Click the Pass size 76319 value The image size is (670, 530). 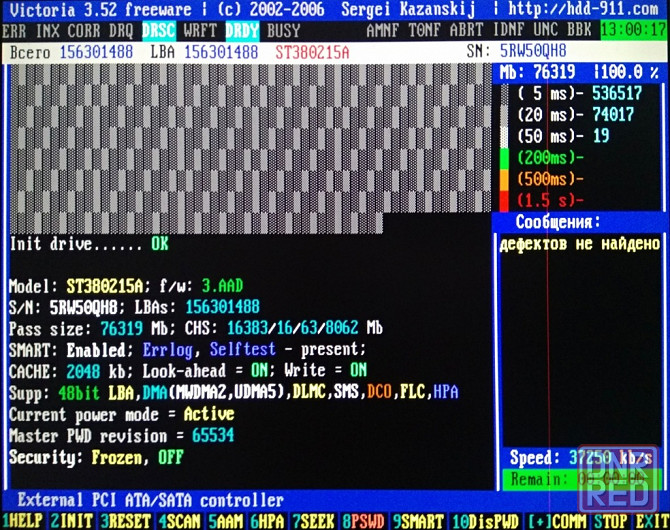pyautogui.click(x=121, y=328)
